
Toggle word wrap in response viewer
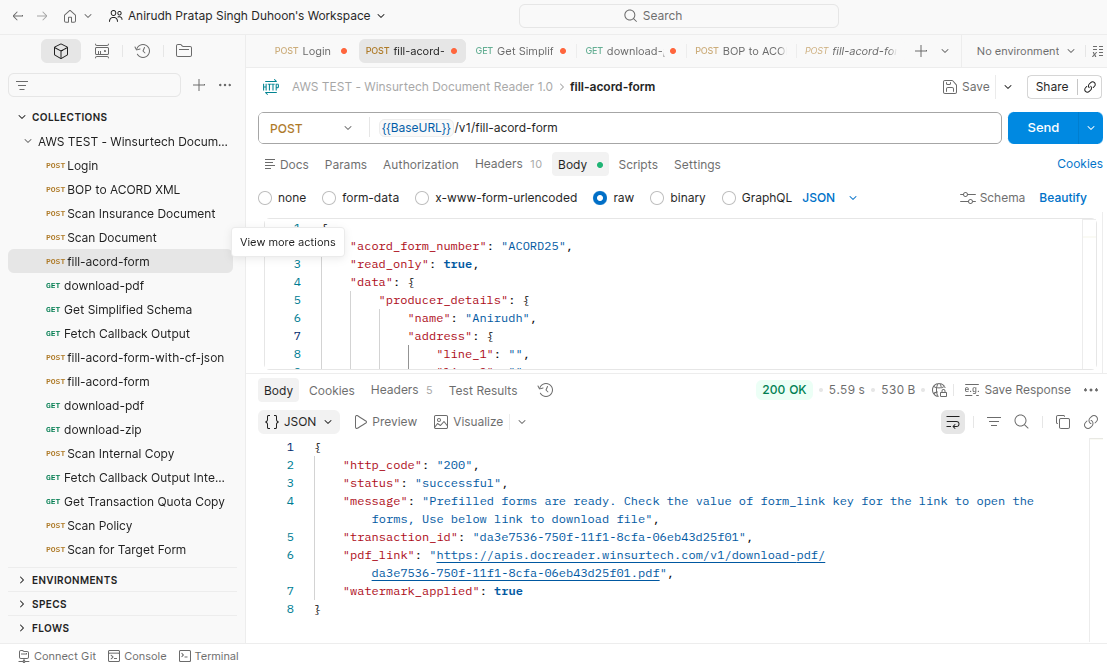coord(952,422)
